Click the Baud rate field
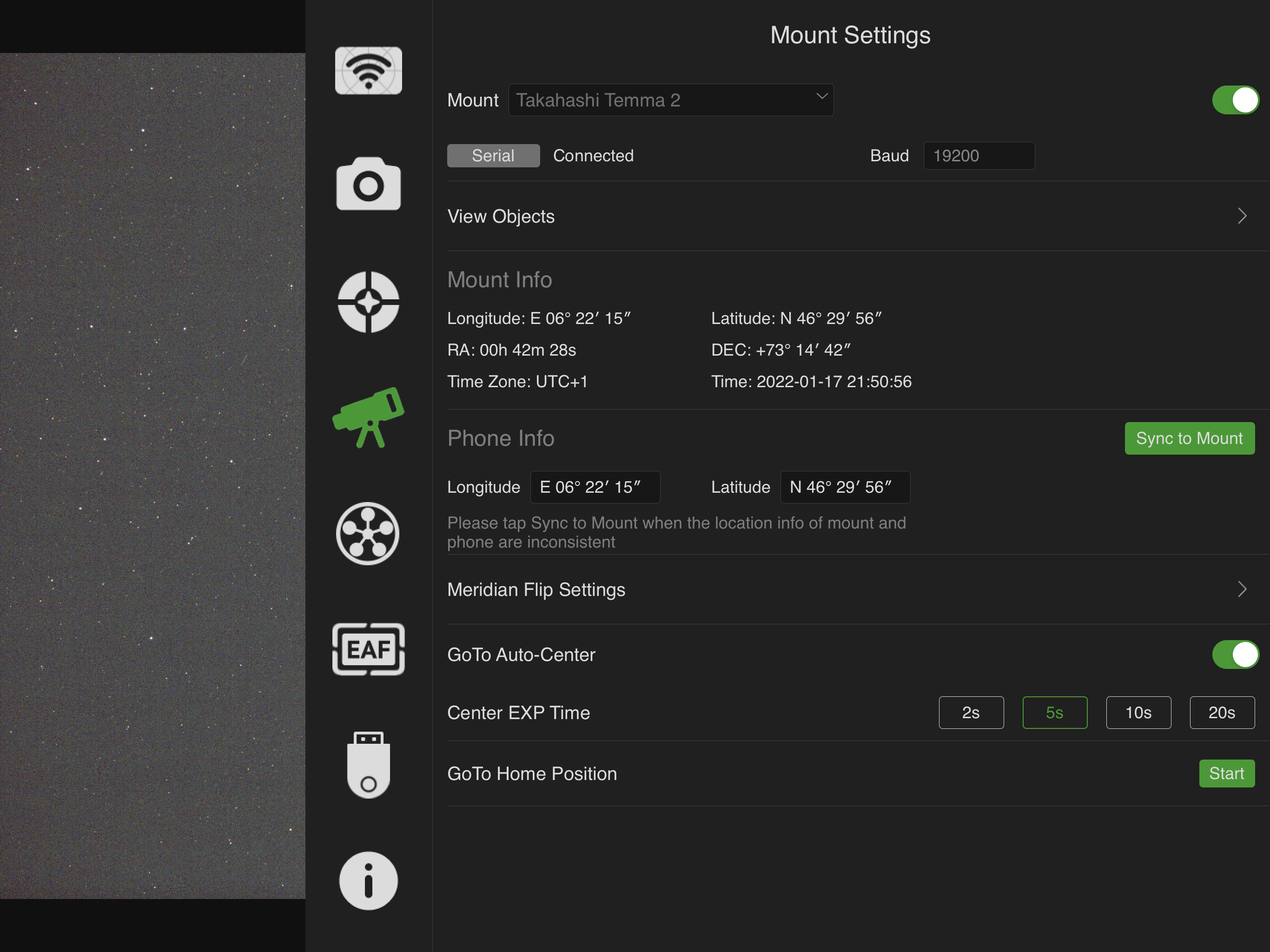The width and height of the screenshot is (1270, 952). [x=979, y=156]
